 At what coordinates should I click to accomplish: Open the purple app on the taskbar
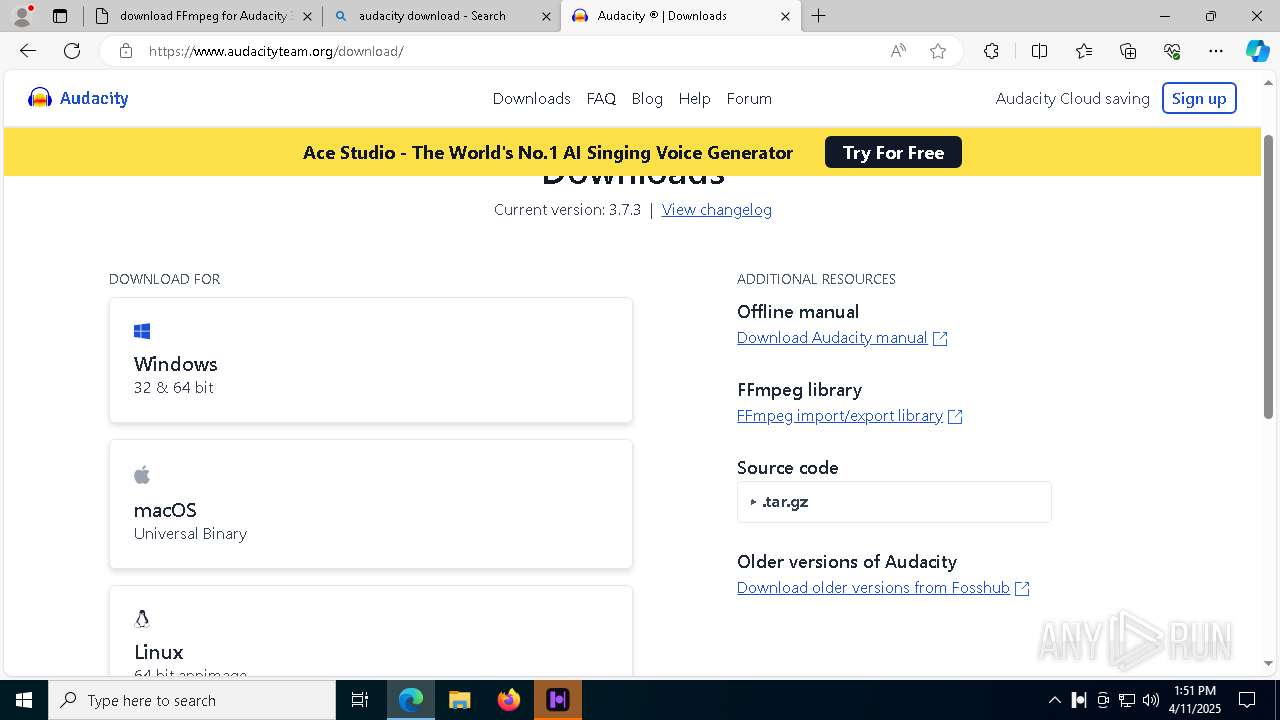[x=558, y=700]
